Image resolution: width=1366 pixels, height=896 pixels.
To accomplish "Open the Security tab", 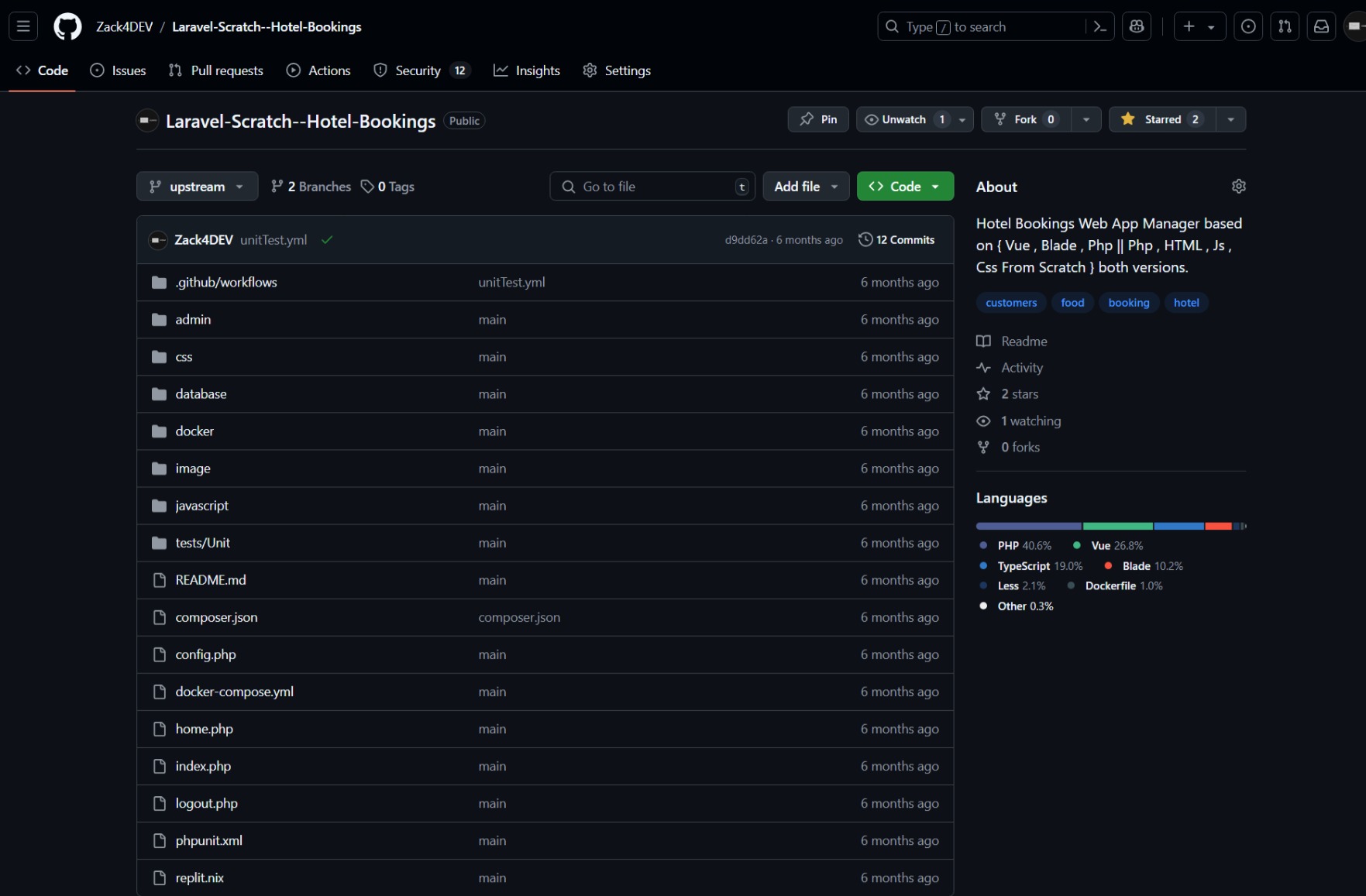I will coord(422,70).
